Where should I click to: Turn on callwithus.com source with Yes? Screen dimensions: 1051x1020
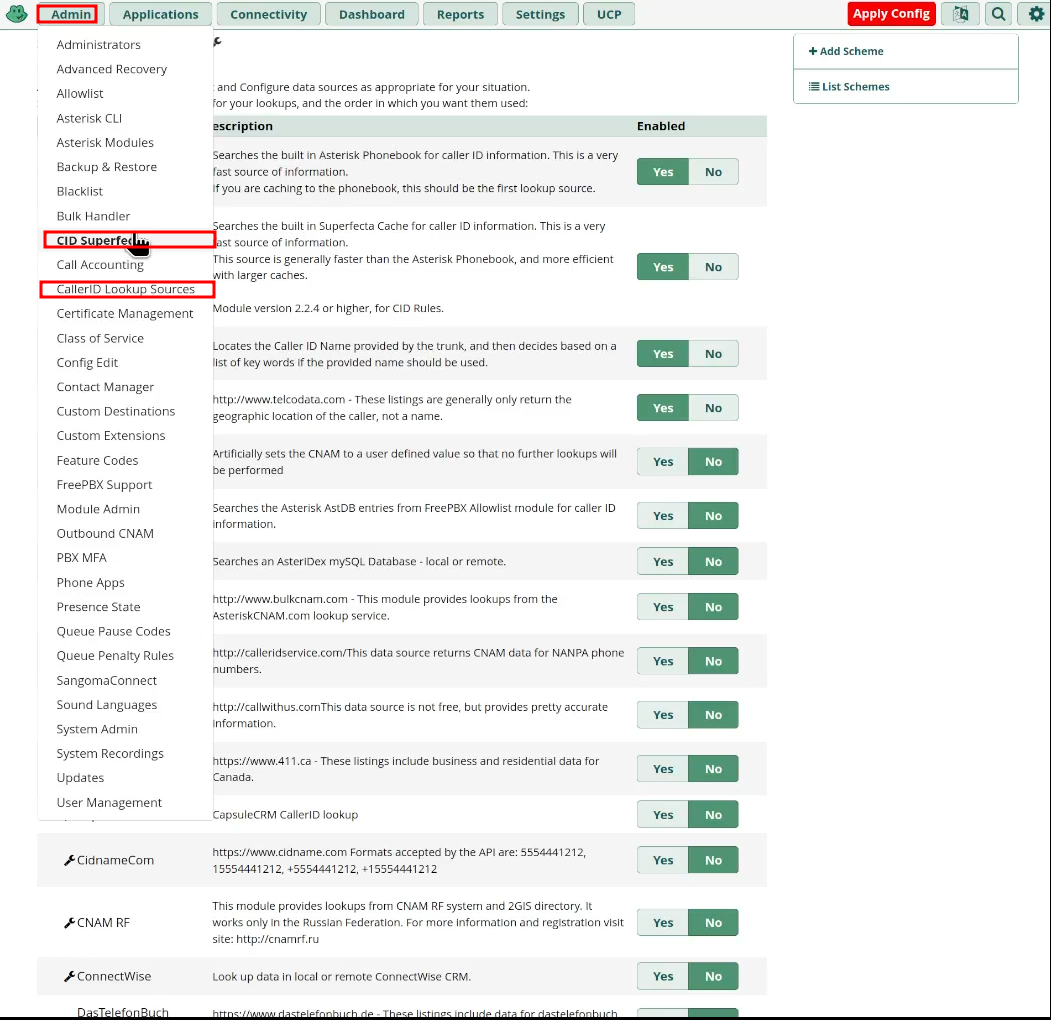click(x=662, y=715)
